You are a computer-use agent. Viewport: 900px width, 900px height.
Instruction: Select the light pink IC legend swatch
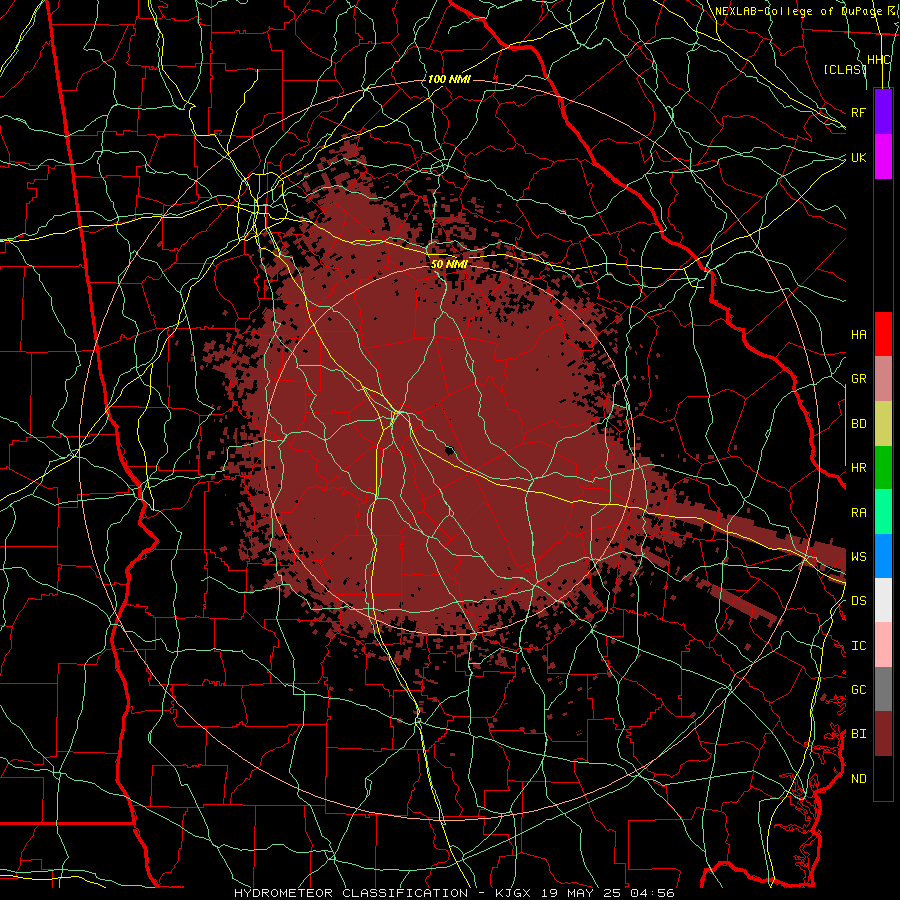pyautogui.click(x=883, y=645)
